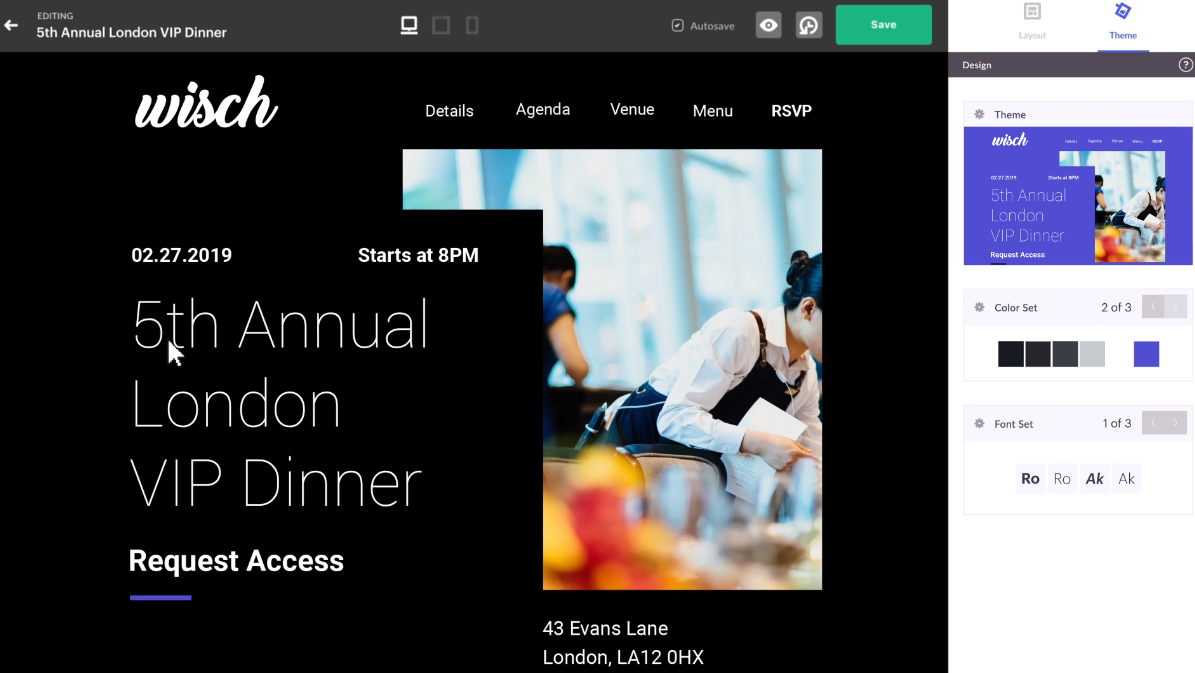Toggle the Autosave checkbox
1195x673 pixels.
pyautogui.click(x=678, y=25)
